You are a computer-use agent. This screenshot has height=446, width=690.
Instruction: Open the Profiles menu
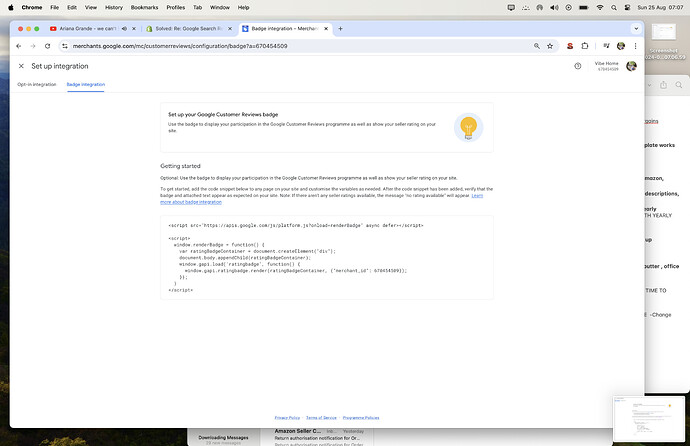(176, 7)
